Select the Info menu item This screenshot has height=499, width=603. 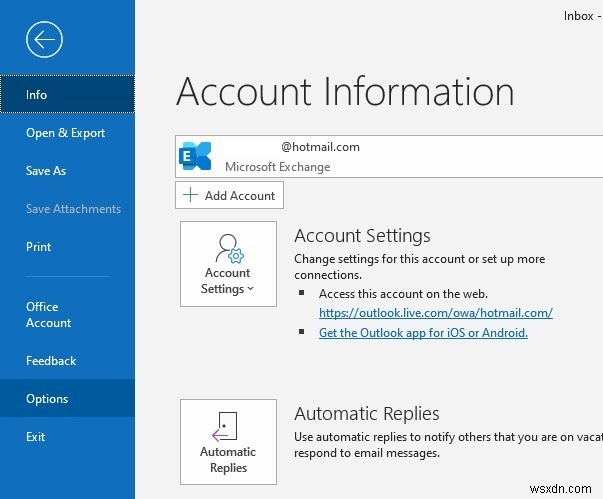(x=67, y=95)
